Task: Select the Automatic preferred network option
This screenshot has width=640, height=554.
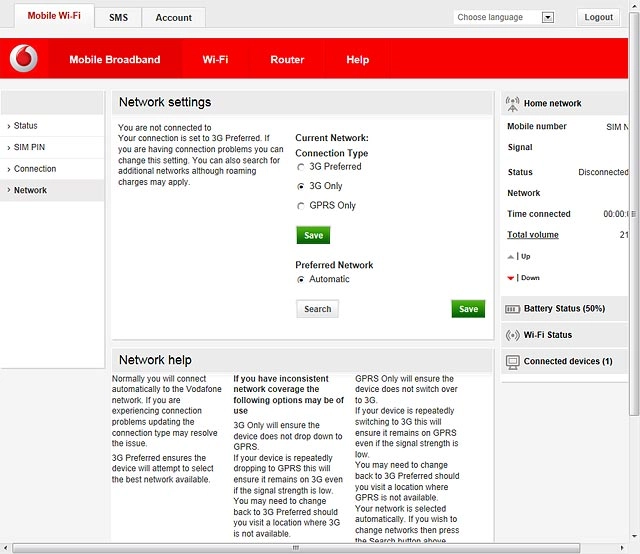Action: [301, 280]
